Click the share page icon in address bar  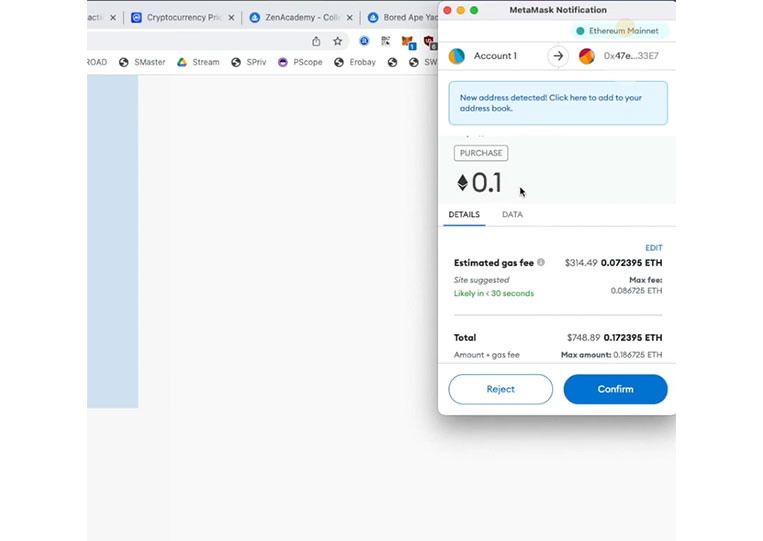[x=316, y=41]
